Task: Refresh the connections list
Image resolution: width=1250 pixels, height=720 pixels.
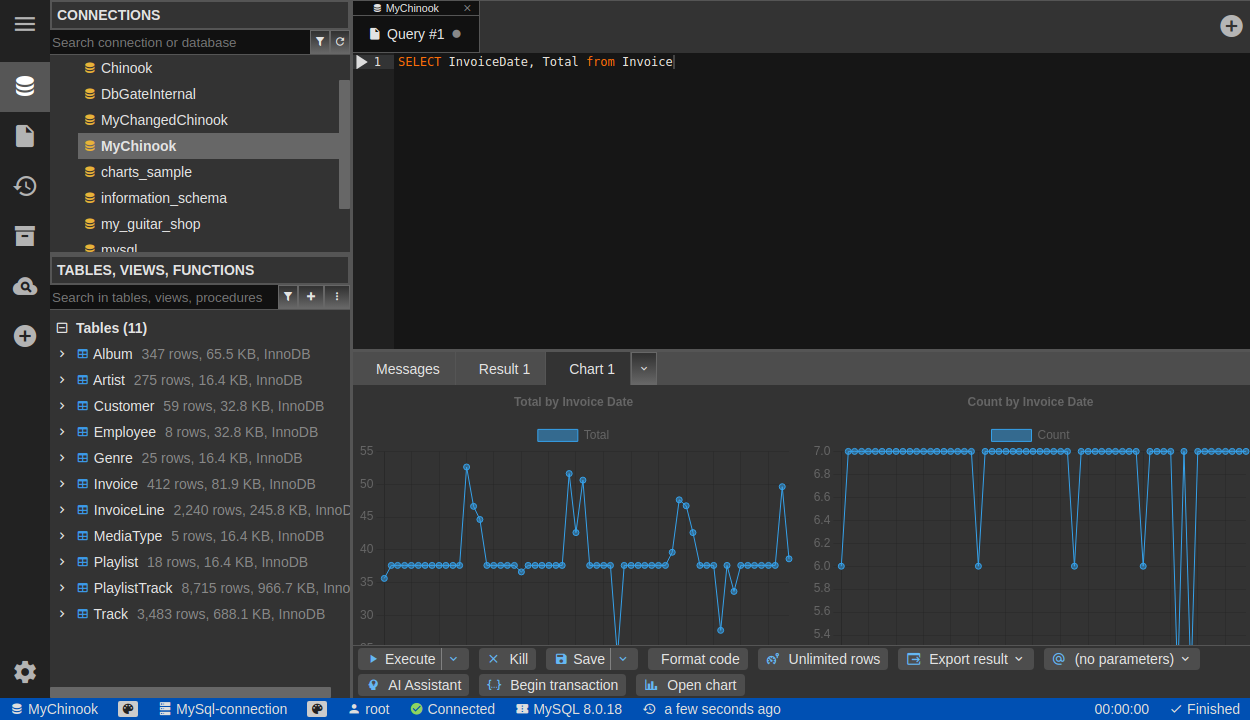Action: click(x=340, y=42)
